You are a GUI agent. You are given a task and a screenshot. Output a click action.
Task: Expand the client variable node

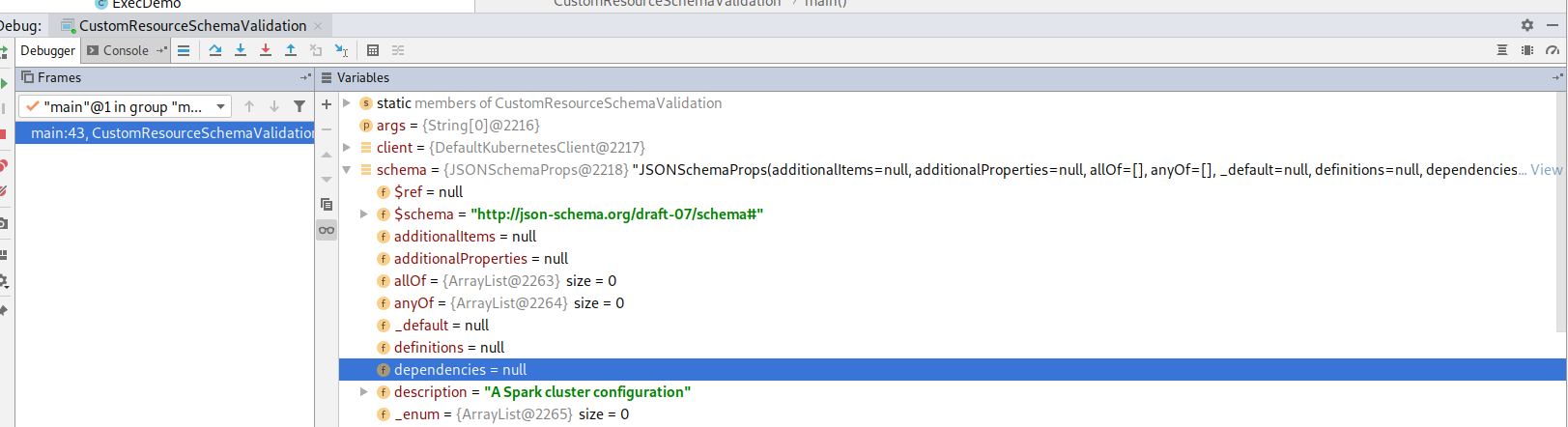346,148
